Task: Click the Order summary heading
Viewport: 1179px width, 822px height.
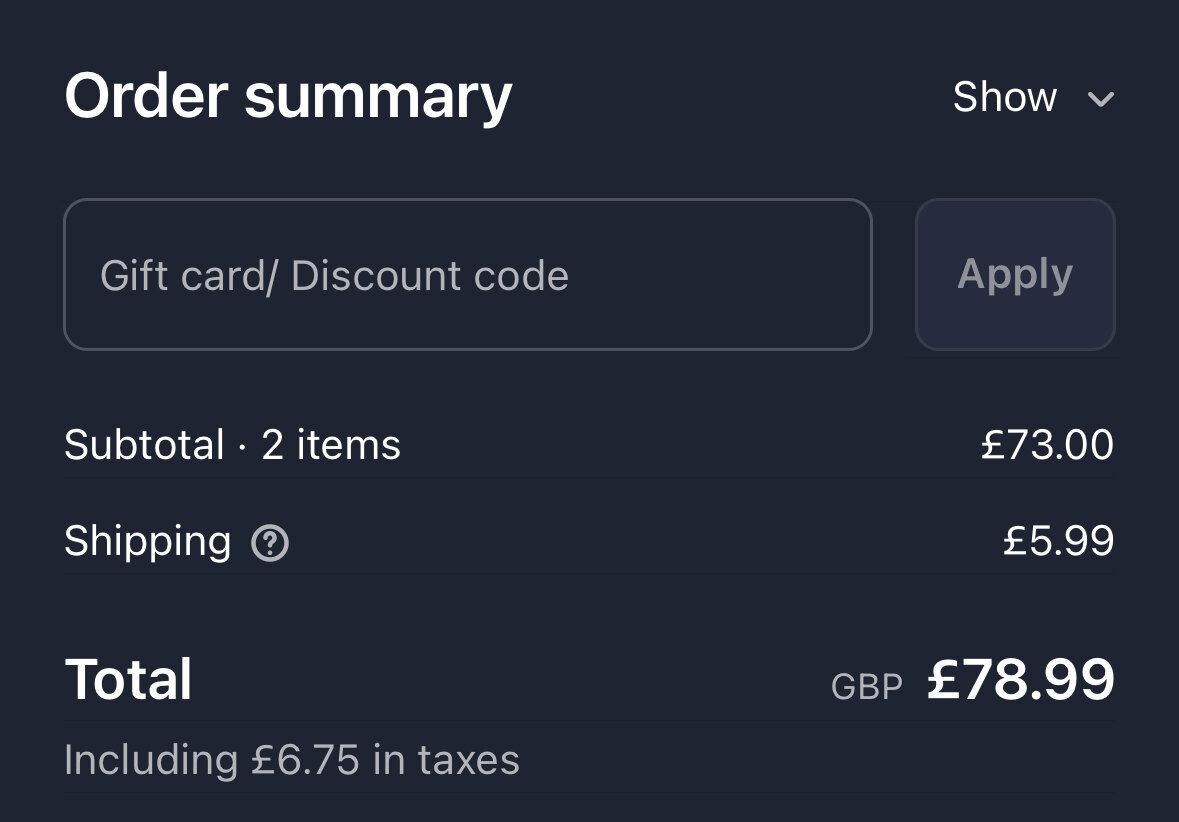Action: [288, 97]
